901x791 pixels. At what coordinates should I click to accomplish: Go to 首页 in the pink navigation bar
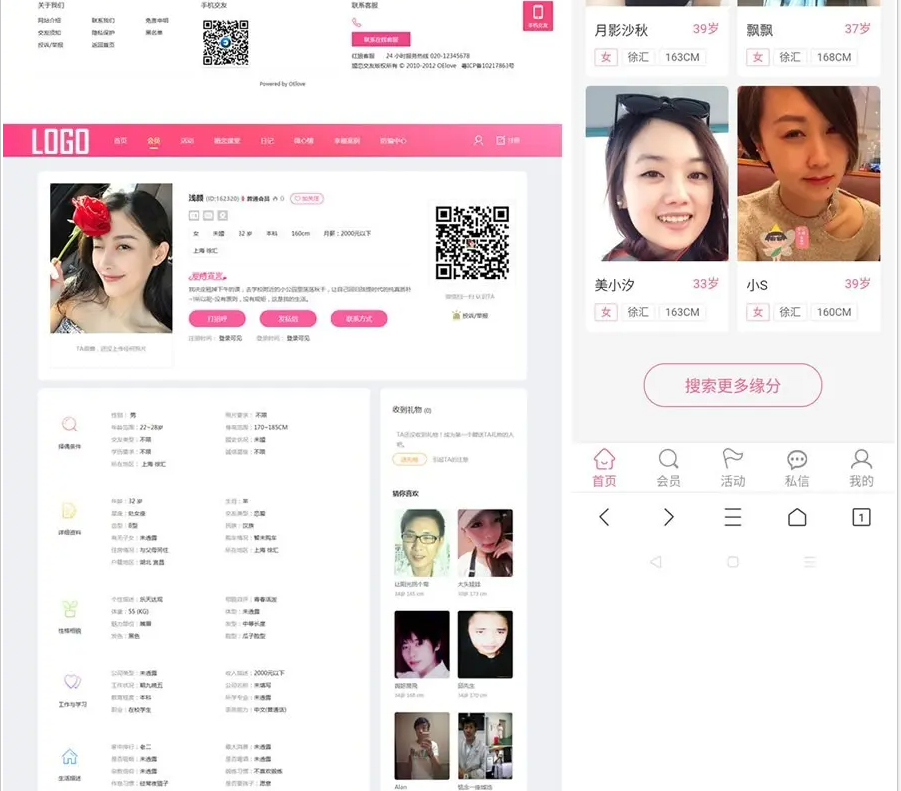click(x=120, y=141)
